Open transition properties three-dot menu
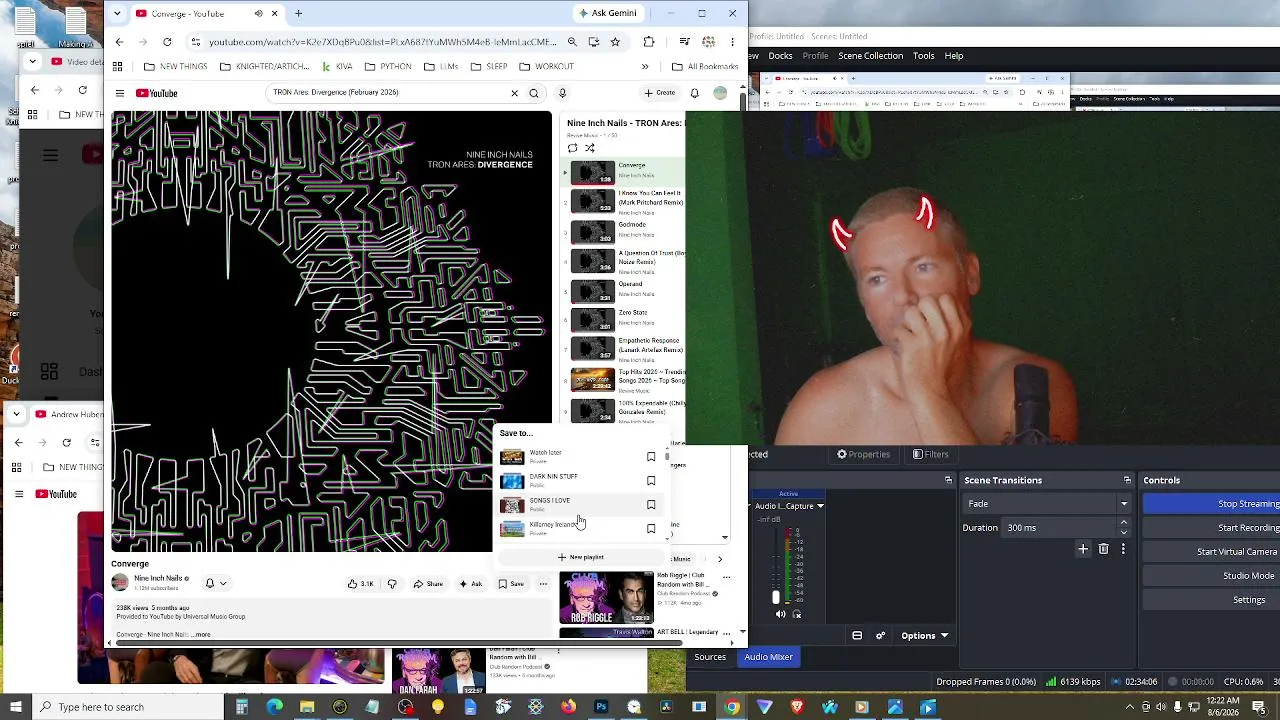Image resolution: width=1280 pixels, height=720 pixels. pos(1123,549)
